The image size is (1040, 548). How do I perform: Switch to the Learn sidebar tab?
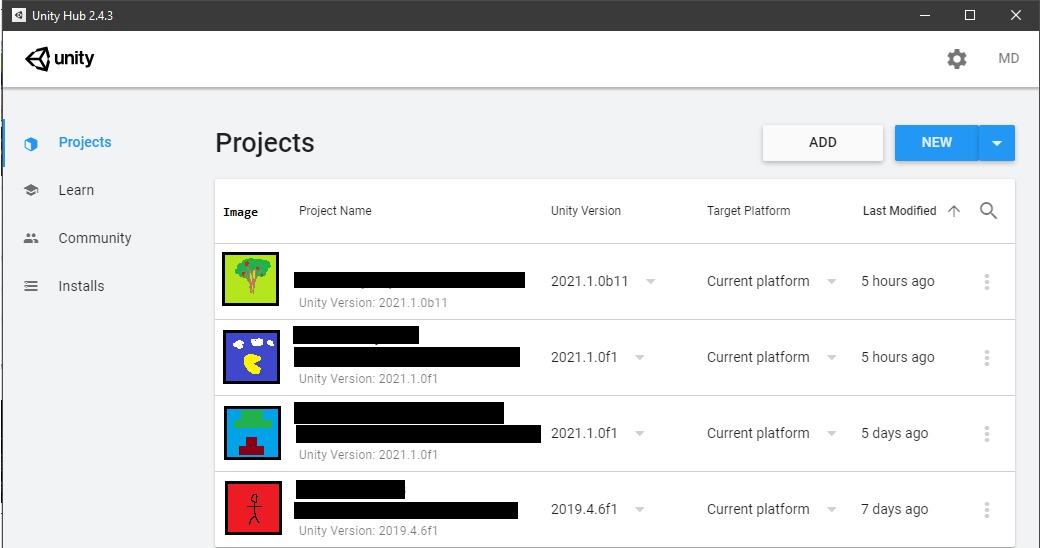(76, 190)
